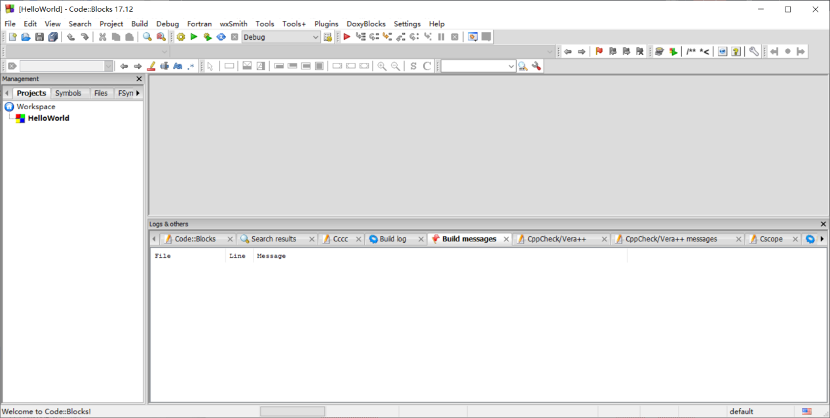Screen dimensions: 830x418
Task: Click the Save all files icon
Action: click(53, 37)
